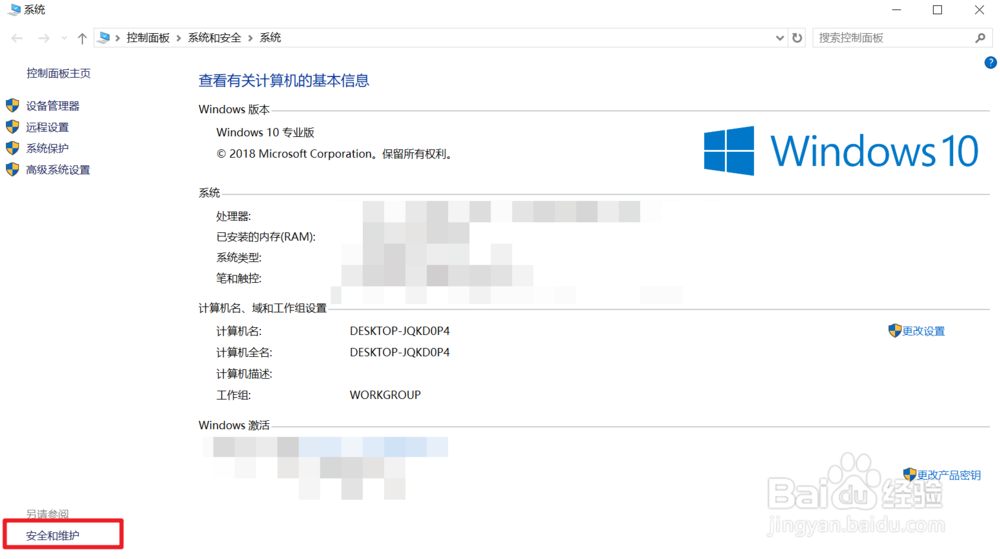Expand chevron before 控制面板 breadcrumb
Viewport: 1000px width, 559px height.
coord(118,38)
